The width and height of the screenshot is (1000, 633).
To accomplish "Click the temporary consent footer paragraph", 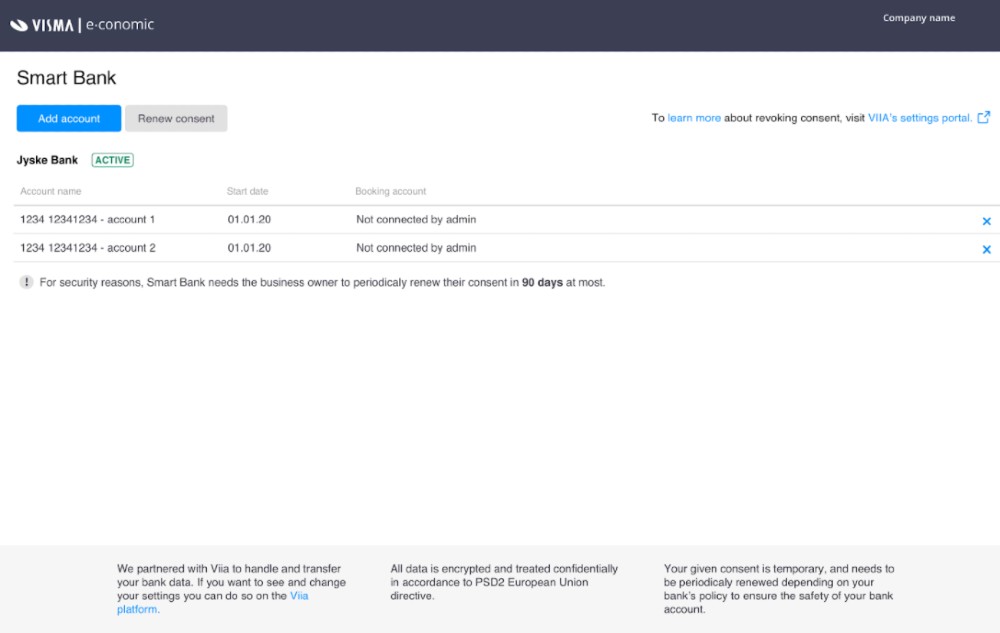I will point(779,588).
